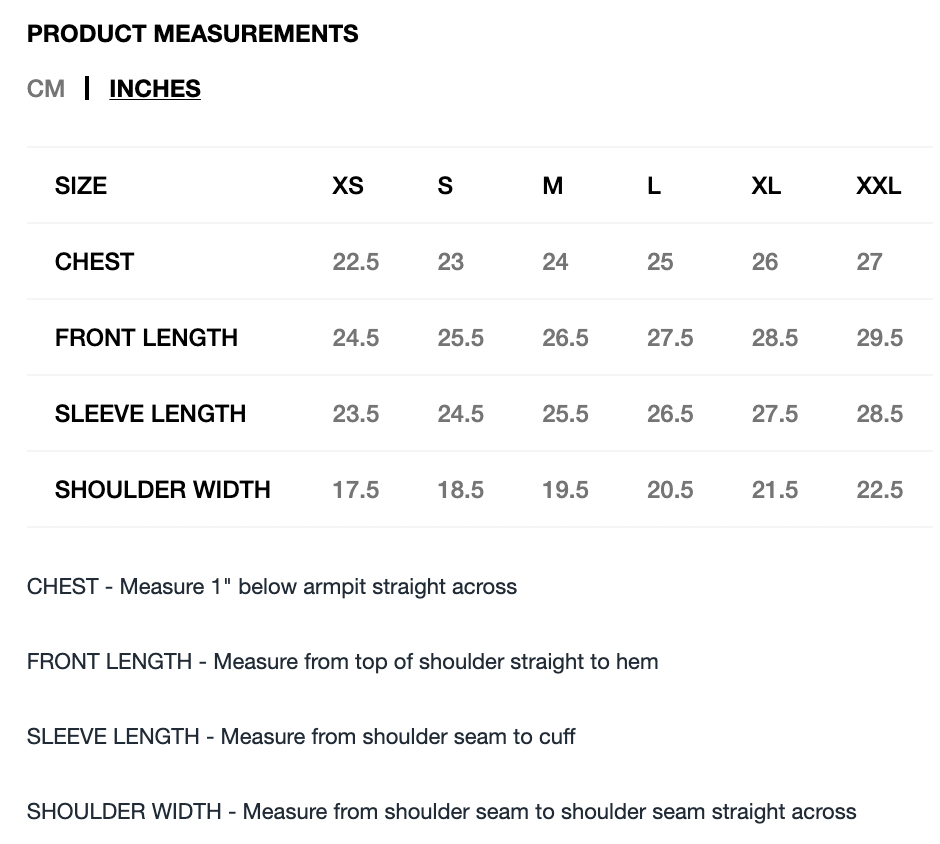Viewport: 940px width, 844px height.
Task: Click the SHOULDER WIDTH row label
Action: (163, 490)
